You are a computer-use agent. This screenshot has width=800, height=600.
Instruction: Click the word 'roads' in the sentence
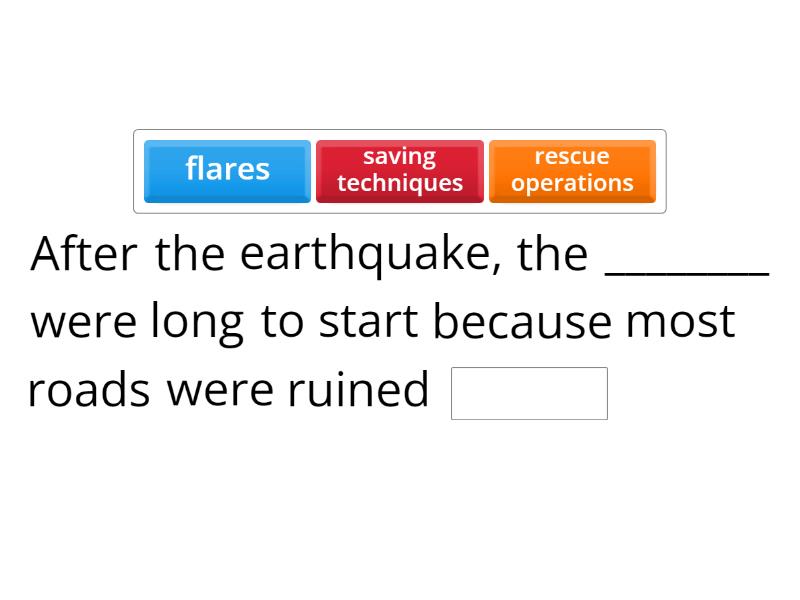point(86,388)
